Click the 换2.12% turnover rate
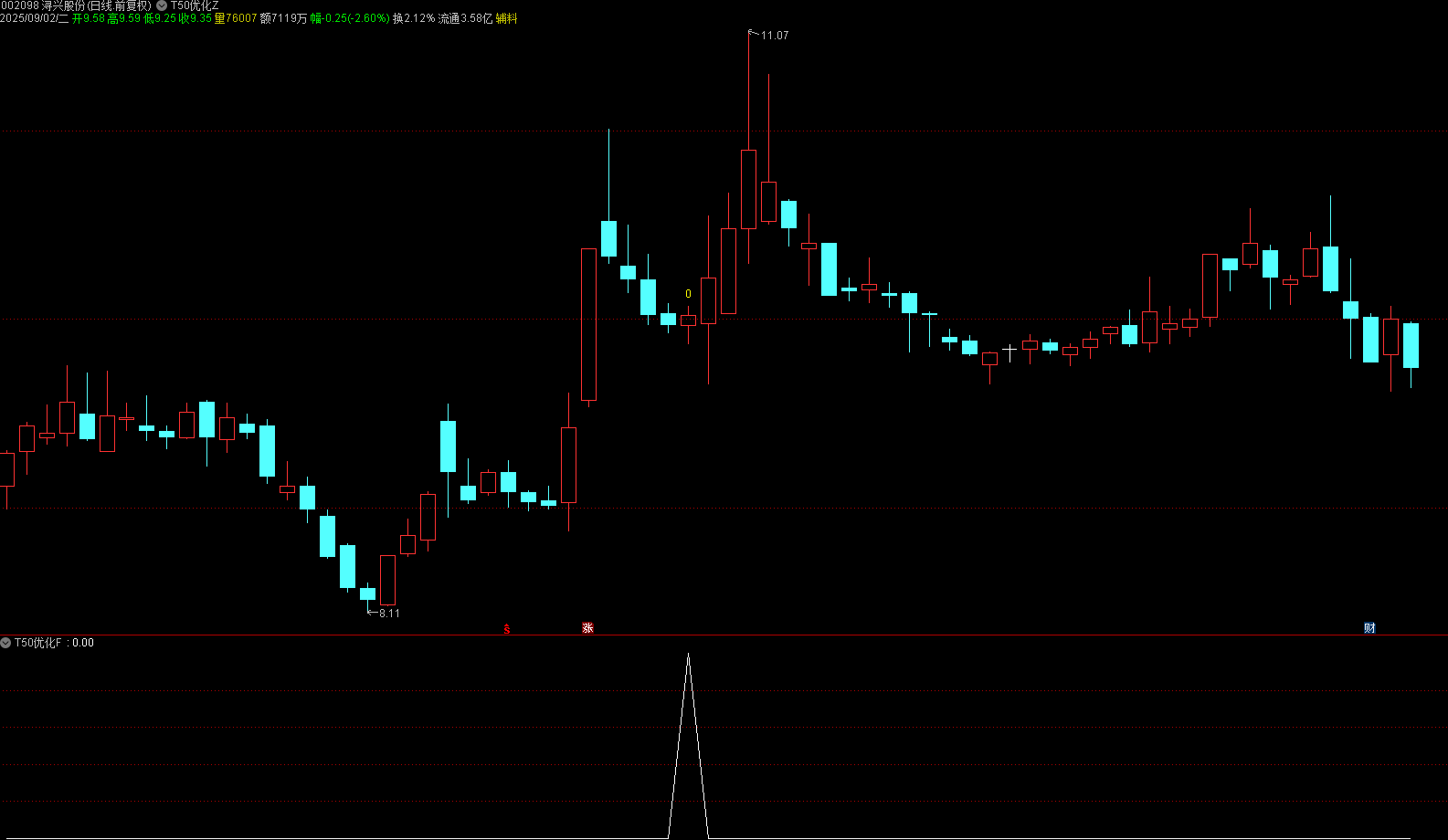 (414, 18)
